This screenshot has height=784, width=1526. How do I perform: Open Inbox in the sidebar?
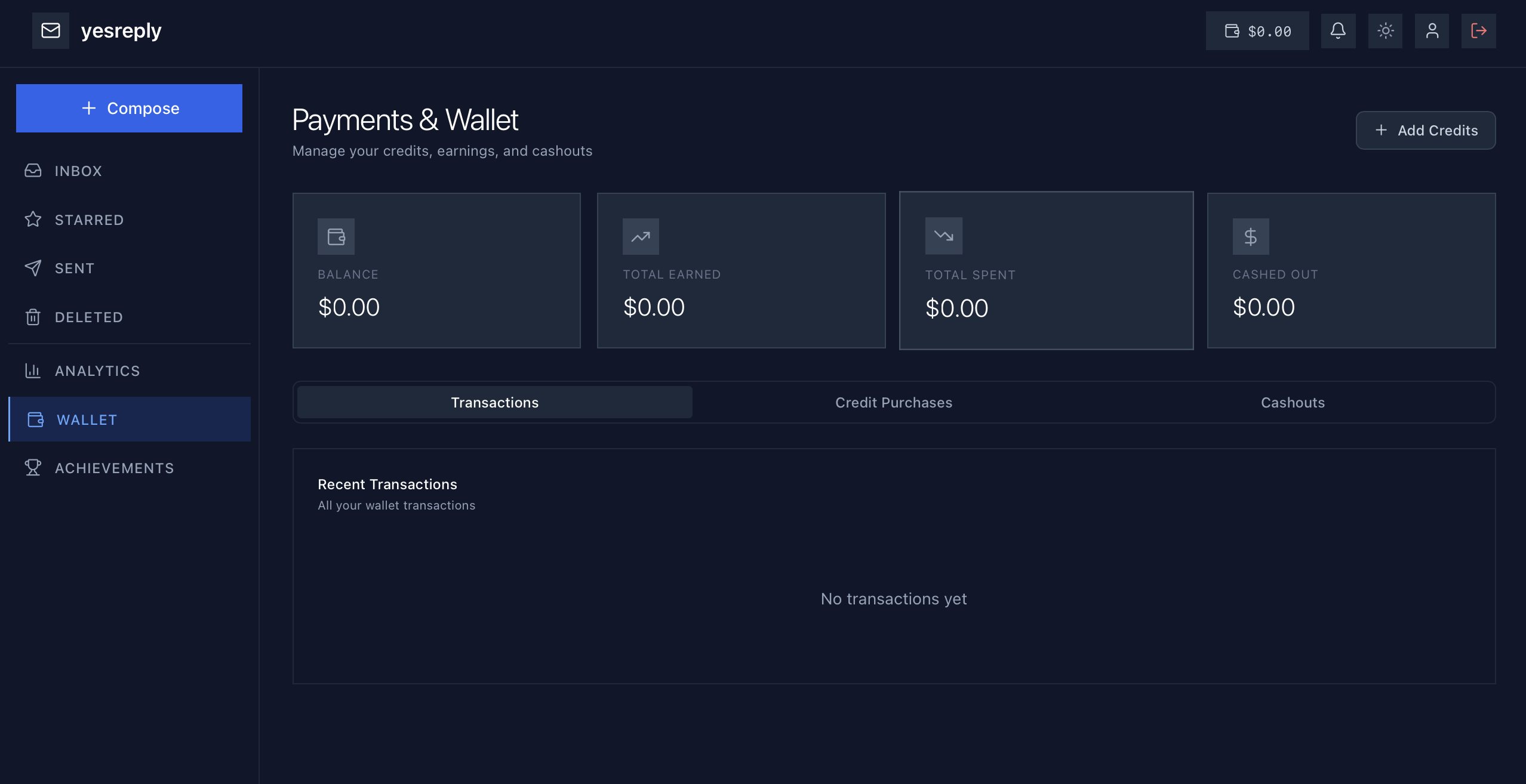click(78, 171)
